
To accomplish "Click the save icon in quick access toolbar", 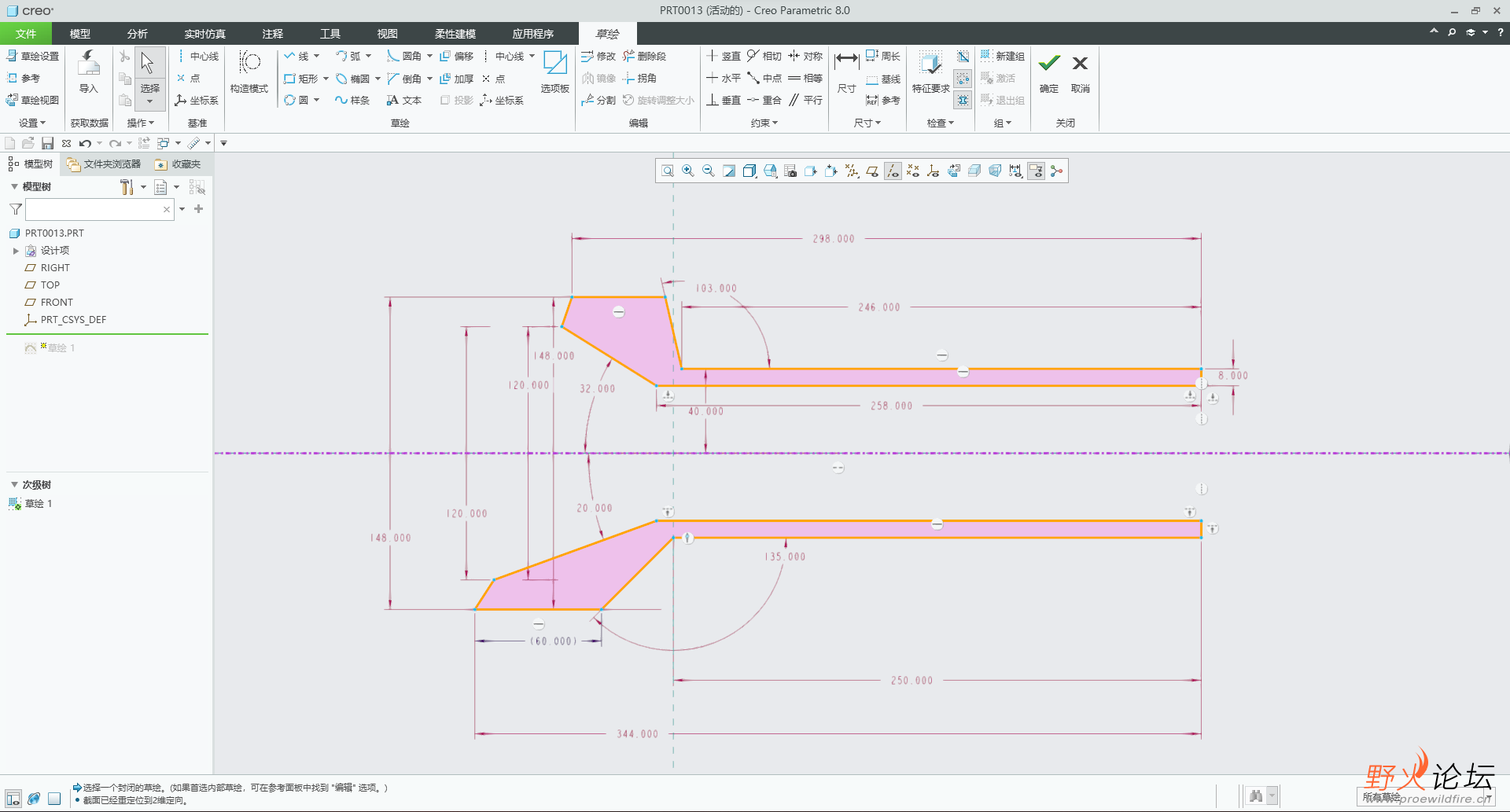I will [x=47, y=143].
